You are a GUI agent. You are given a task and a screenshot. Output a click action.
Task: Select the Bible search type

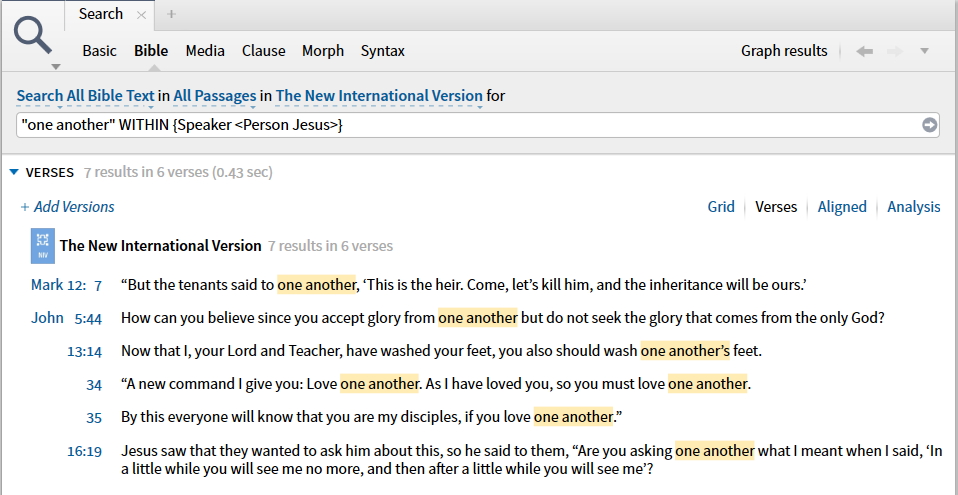(x=151, y=51)
